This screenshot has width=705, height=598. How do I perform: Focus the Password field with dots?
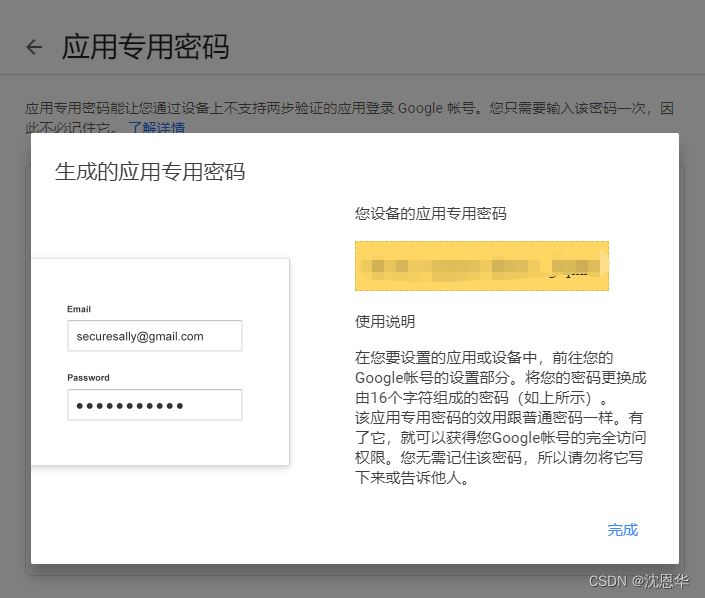pyautogui.click(x=155, y=405)
